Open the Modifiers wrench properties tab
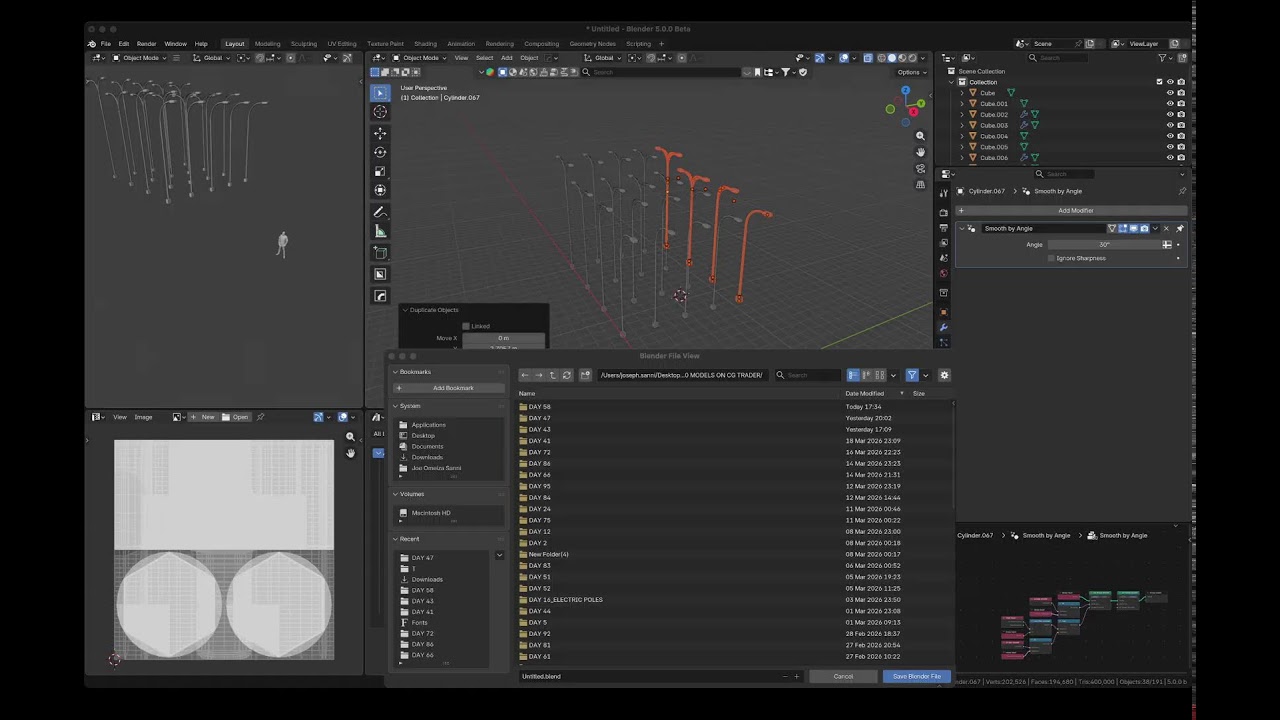This screenshot has width=1280, height=720. (943, 327)
